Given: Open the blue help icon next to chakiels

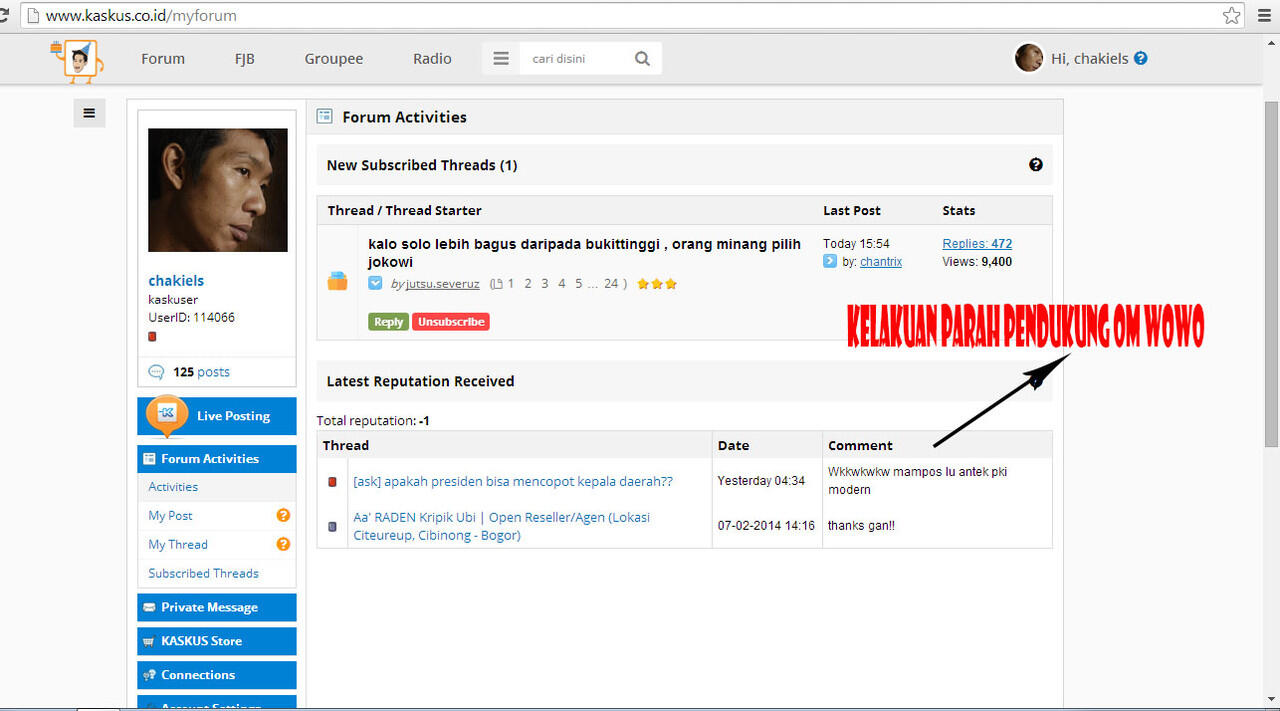Looking at the screenshot, I should [x=1141, y=58].
